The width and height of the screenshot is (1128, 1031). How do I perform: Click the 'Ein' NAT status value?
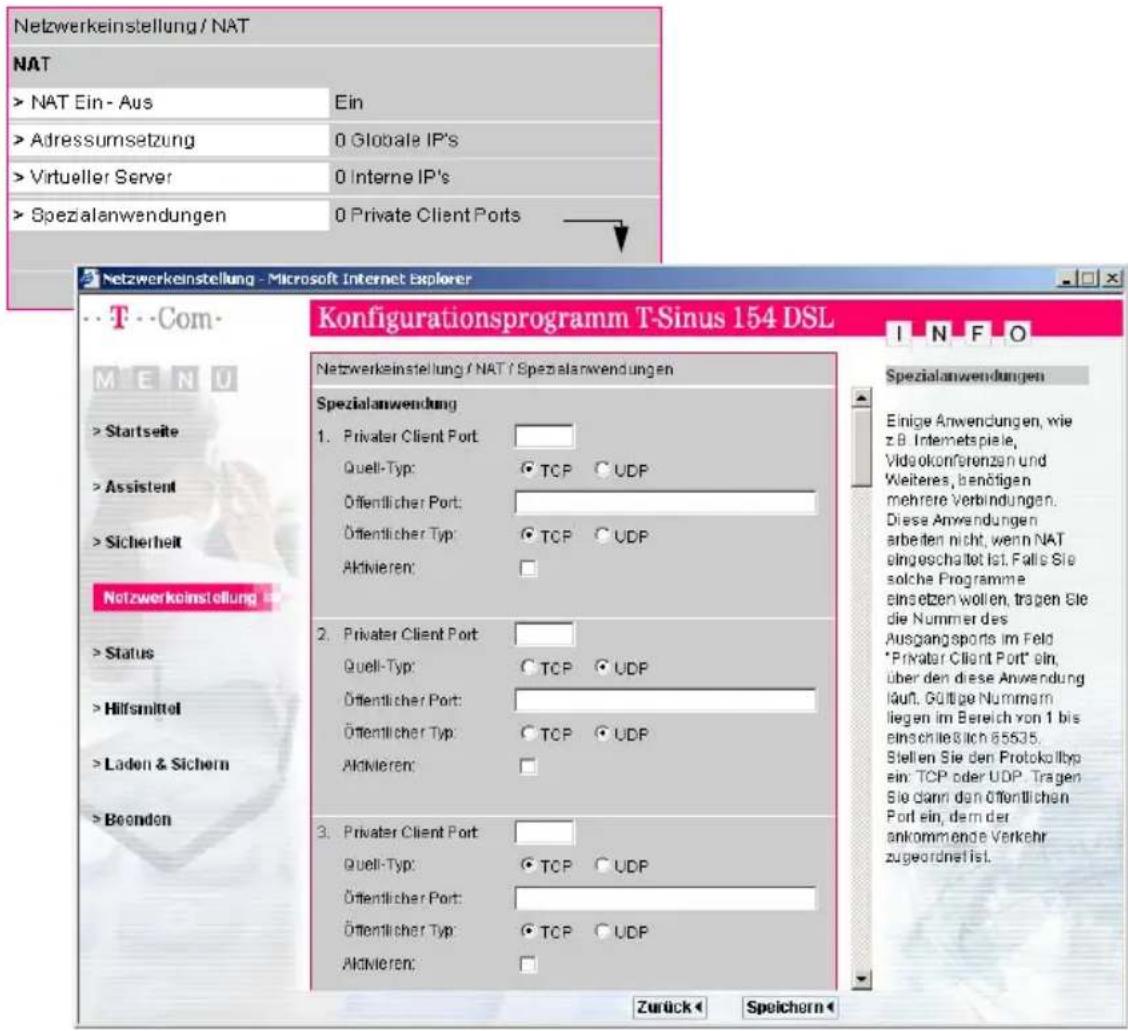click(x=349, y=102)
